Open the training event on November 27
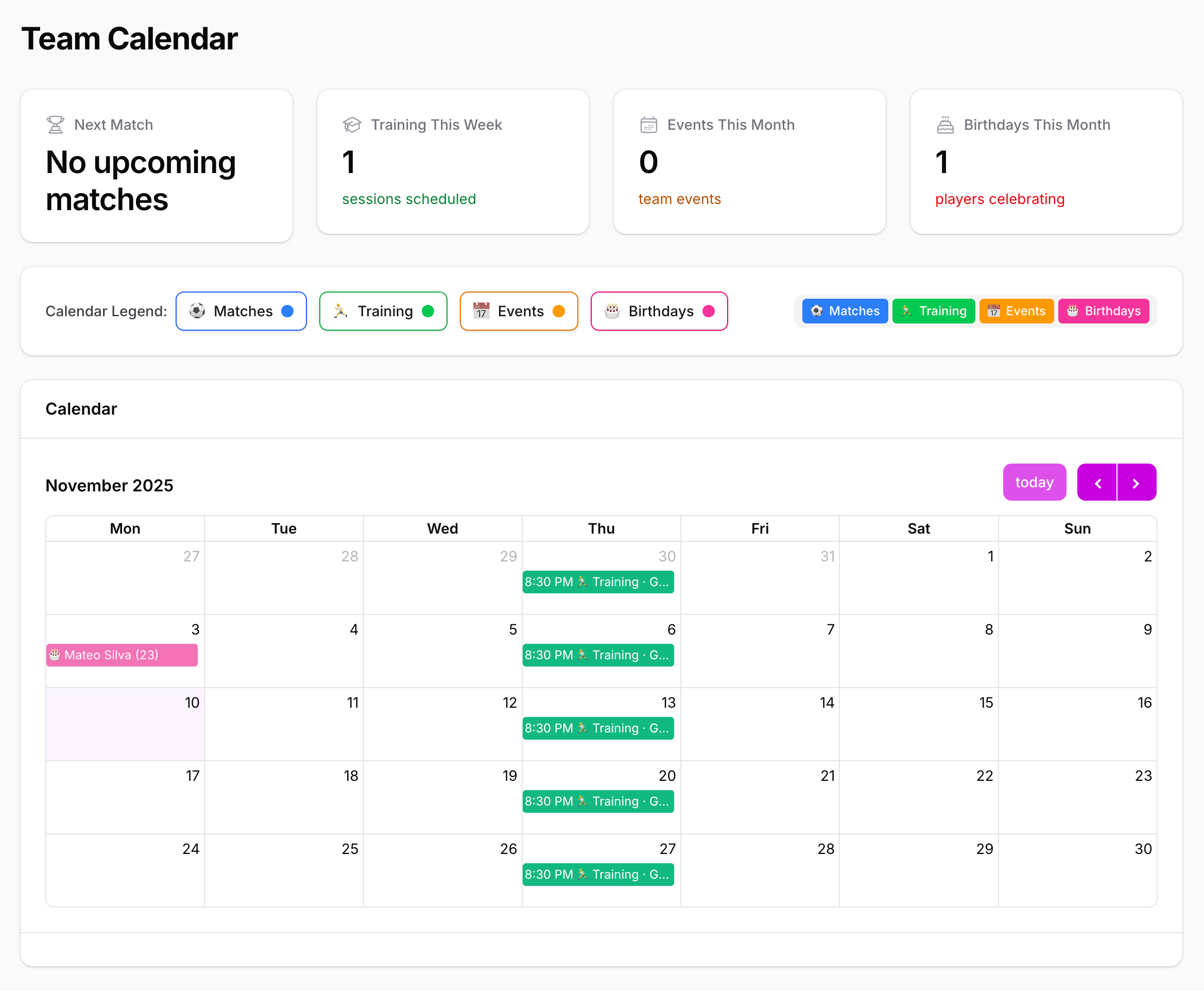Viewport: 1204px width, 991px height. click(597, 875)
